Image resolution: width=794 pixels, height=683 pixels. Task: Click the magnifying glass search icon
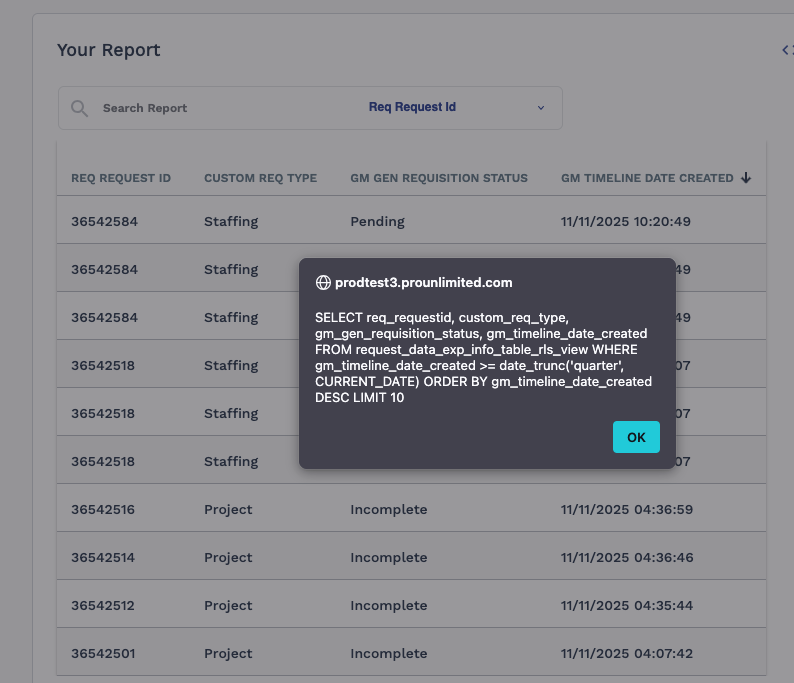coord(80,108)
